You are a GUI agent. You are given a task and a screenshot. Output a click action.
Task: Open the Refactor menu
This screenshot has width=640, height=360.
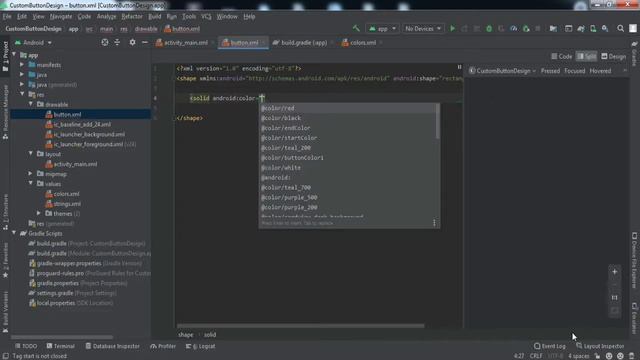(x=132, y=16)
